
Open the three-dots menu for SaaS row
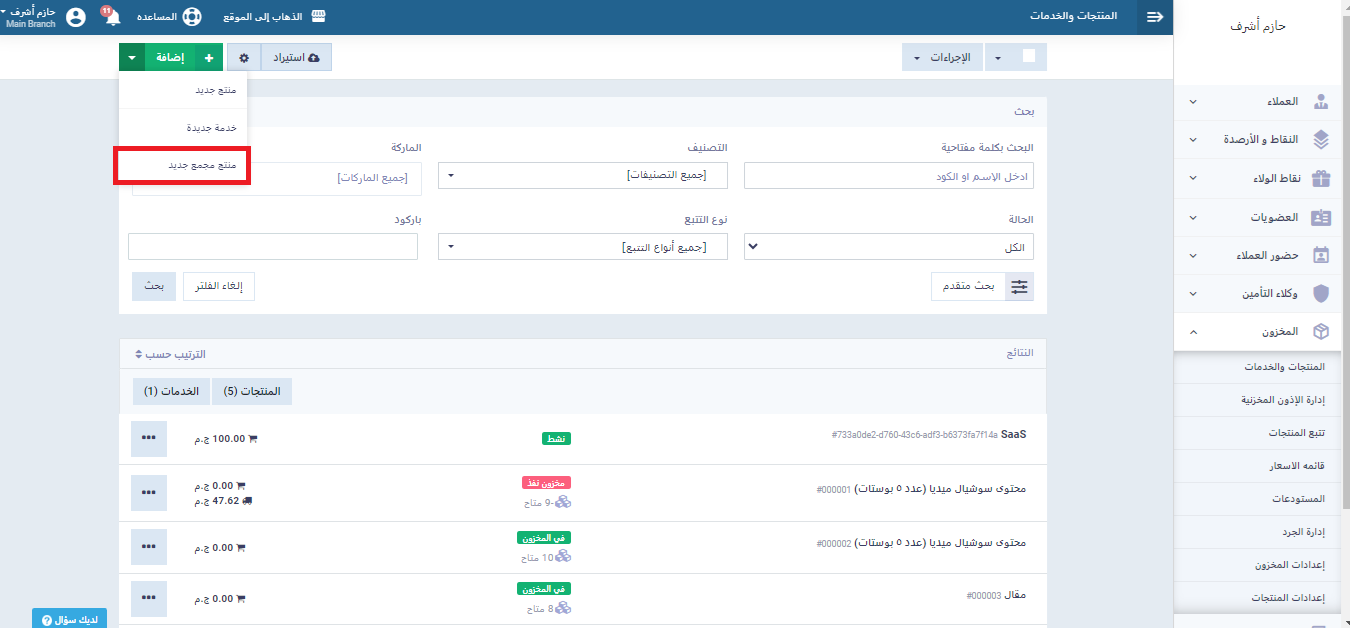coord(149,438)
